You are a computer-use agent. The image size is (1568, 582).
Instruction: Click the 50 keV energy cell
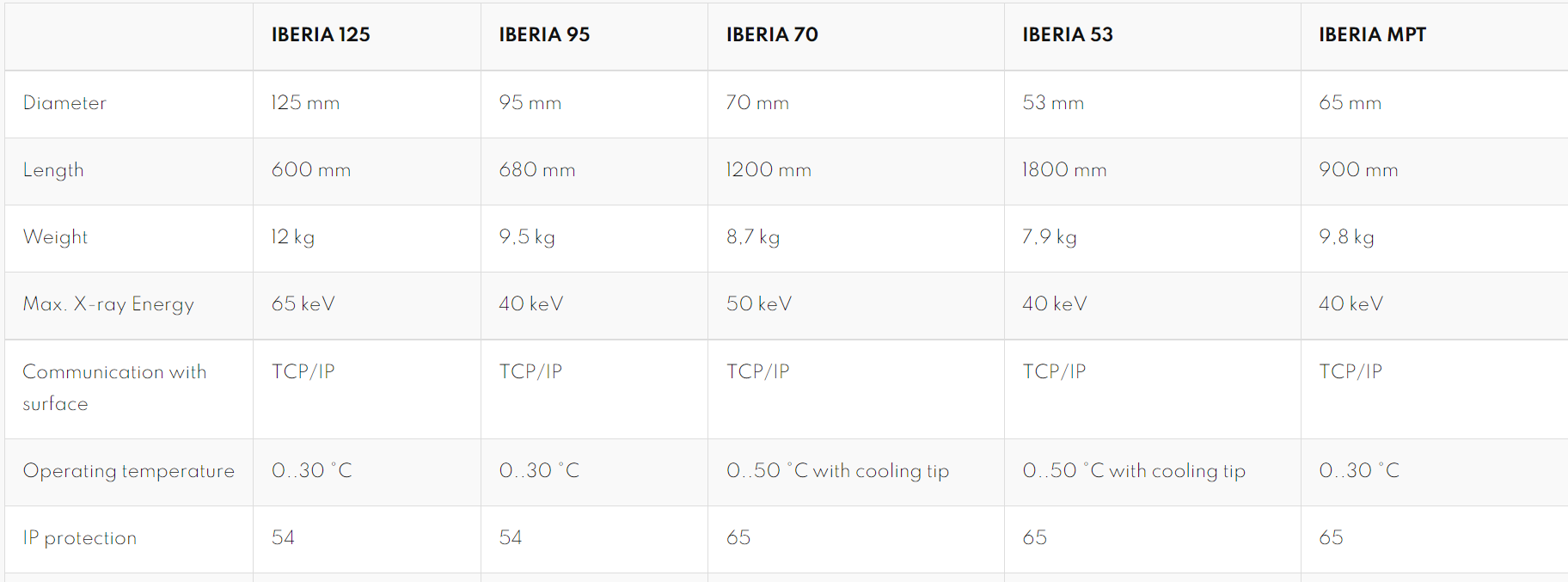click(x=759, y=304)
